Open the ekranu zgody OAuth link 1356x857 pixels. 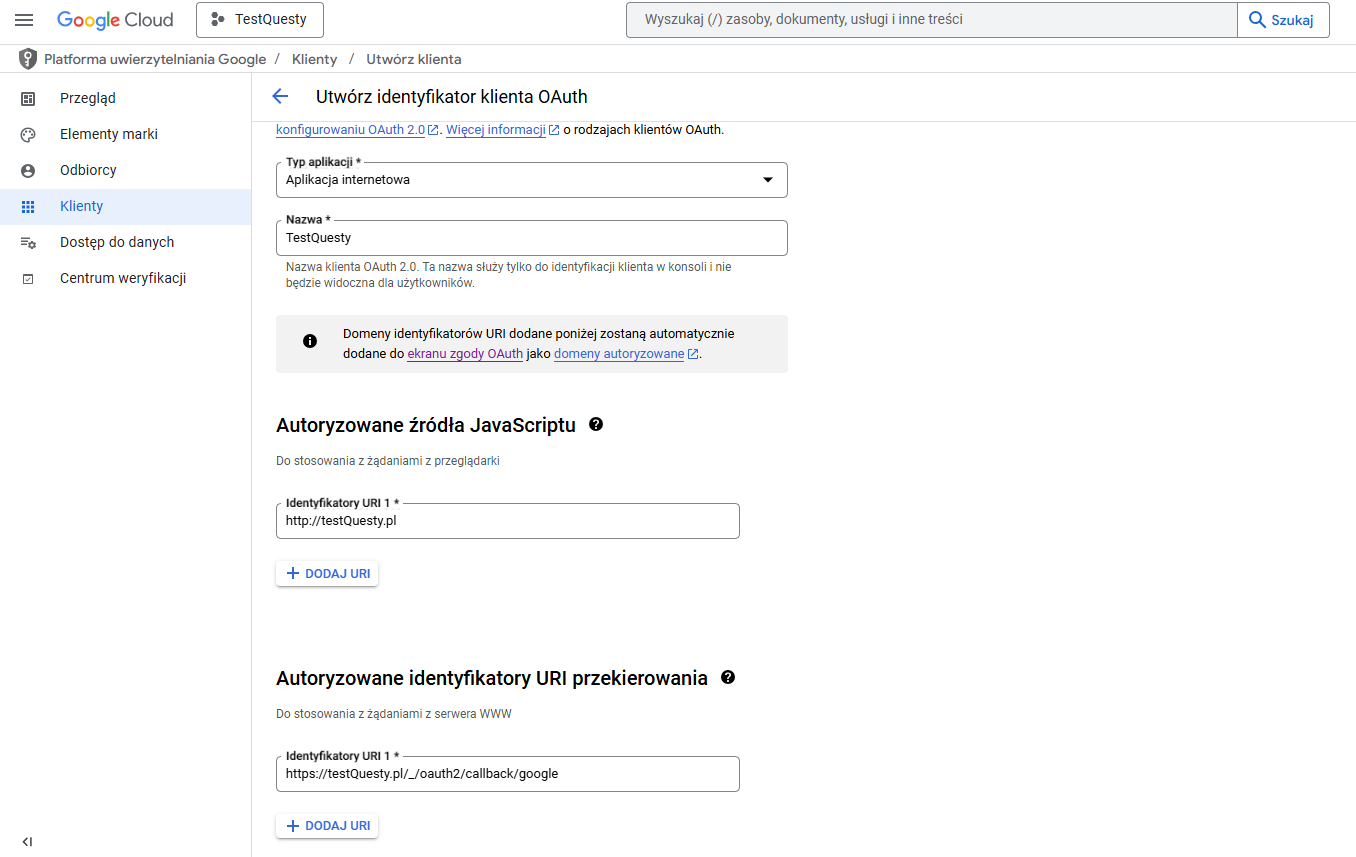tap(465, 354)
